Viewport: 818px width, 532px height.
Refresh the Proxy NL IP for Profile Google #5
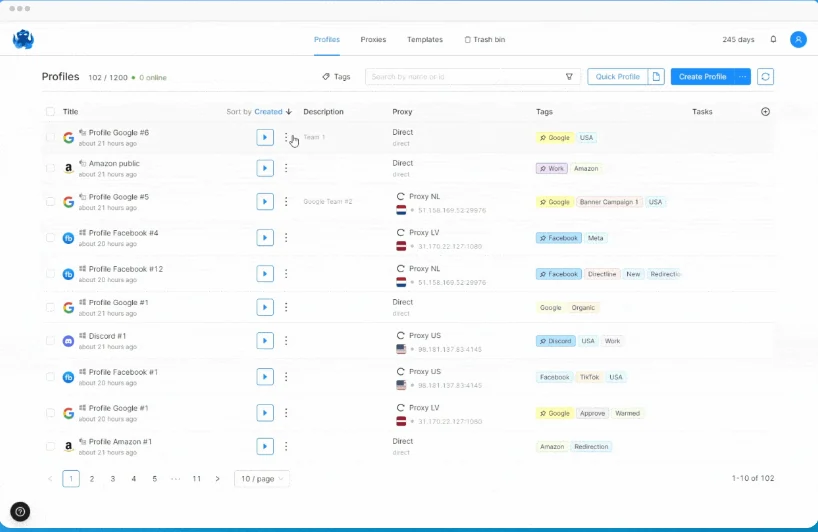coord(400,197)
